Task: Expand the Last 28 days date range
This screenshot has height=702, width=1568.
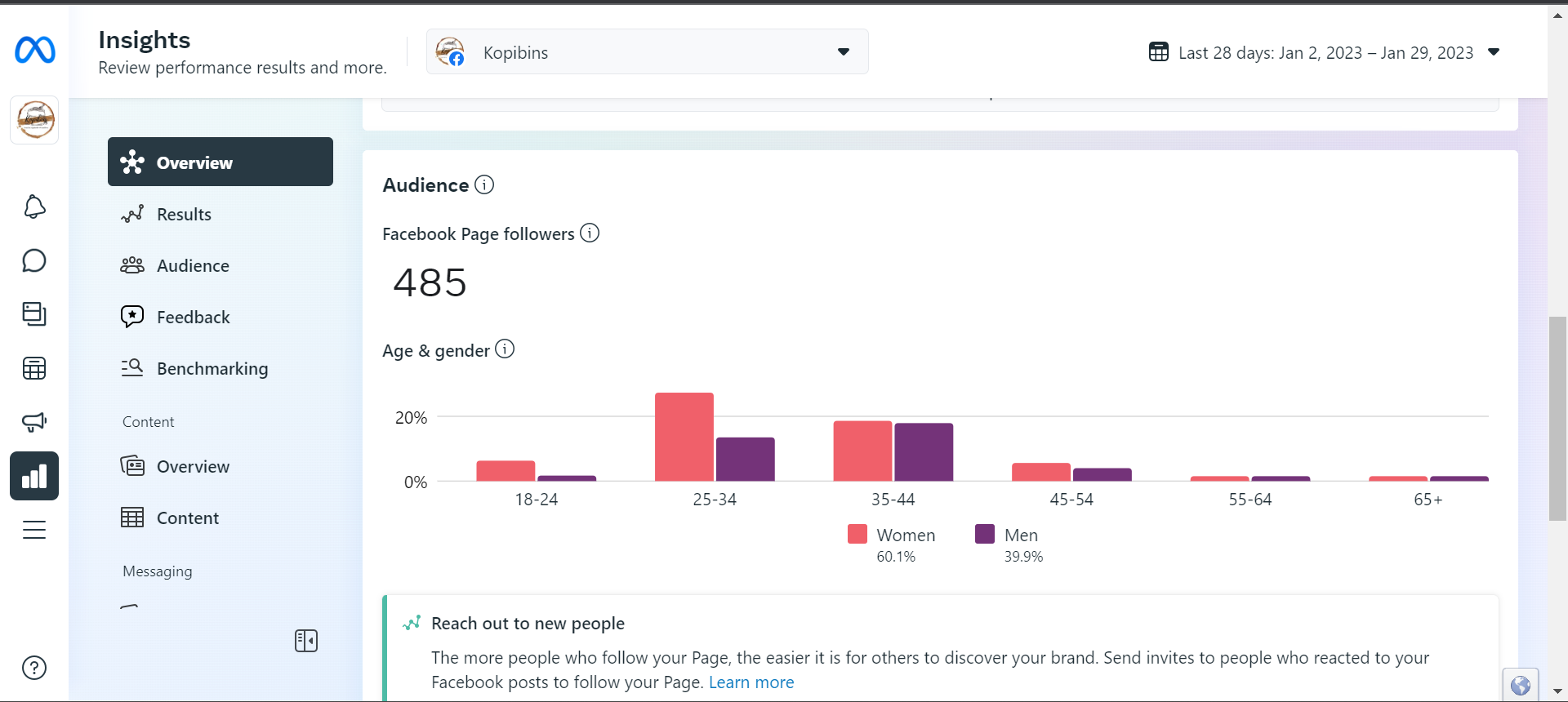Action: click(x=1493, y=52)
